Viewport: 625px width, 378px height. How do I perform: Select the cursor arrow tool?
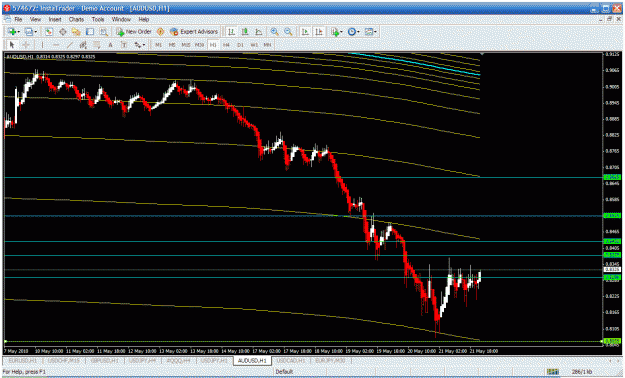pos(12,45)
